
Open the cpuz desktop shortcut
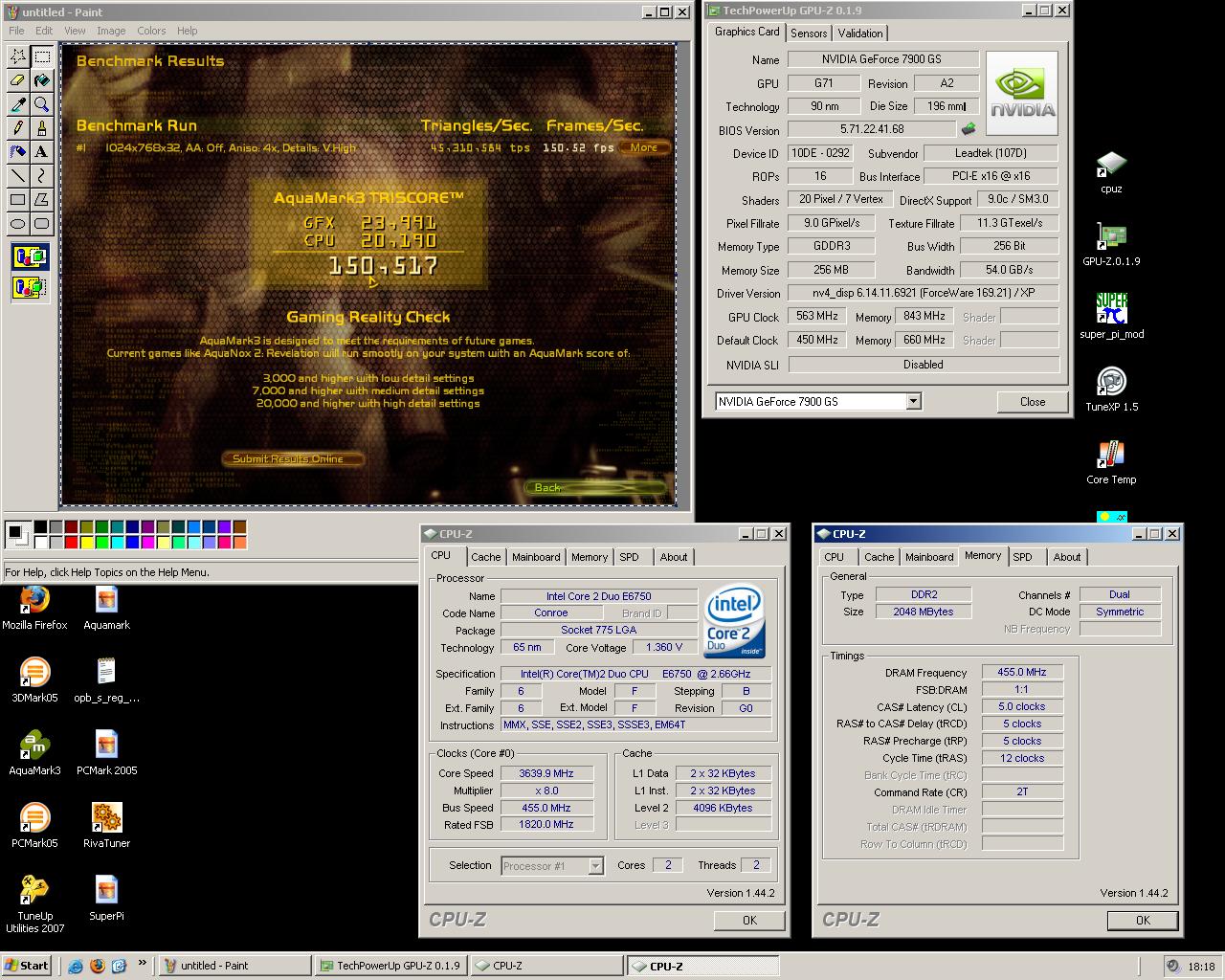point(1111,172)
